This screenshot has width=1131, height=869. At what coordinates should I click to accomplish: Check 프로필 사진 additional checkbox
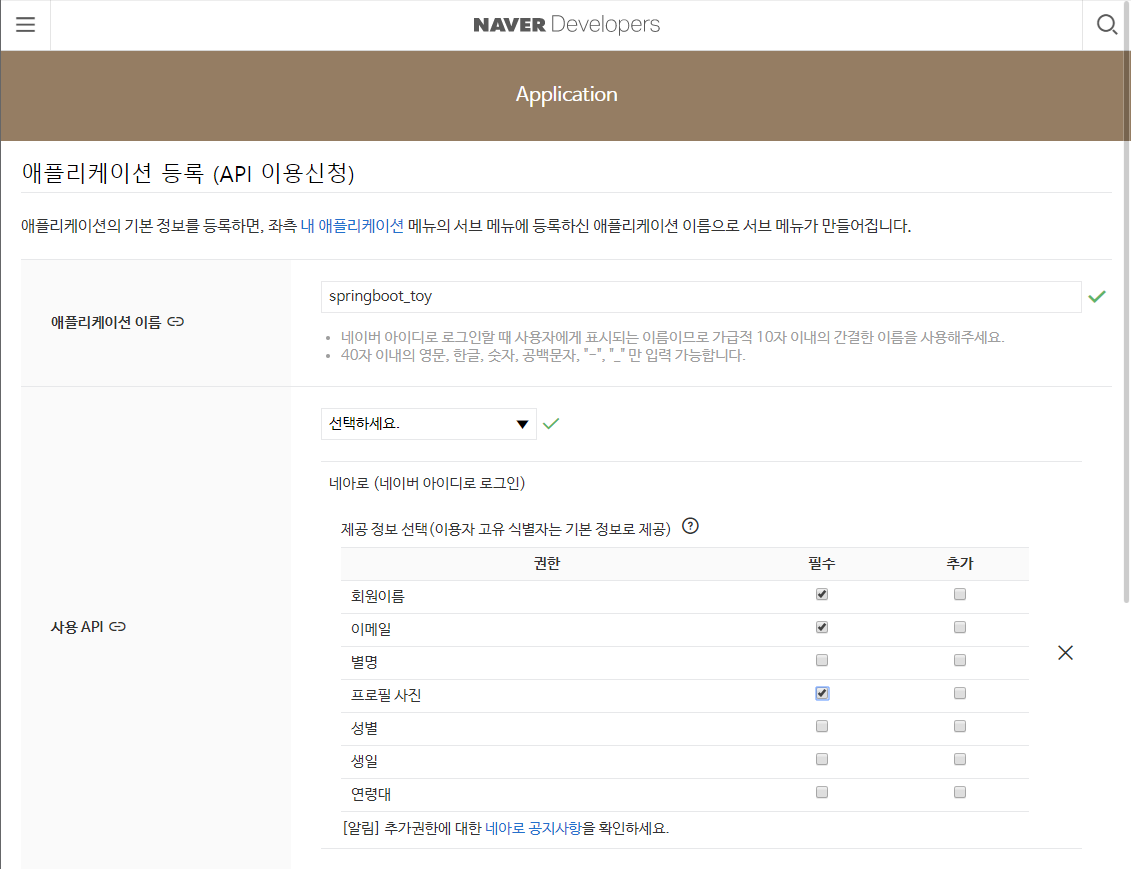click(x=959, y=693)
